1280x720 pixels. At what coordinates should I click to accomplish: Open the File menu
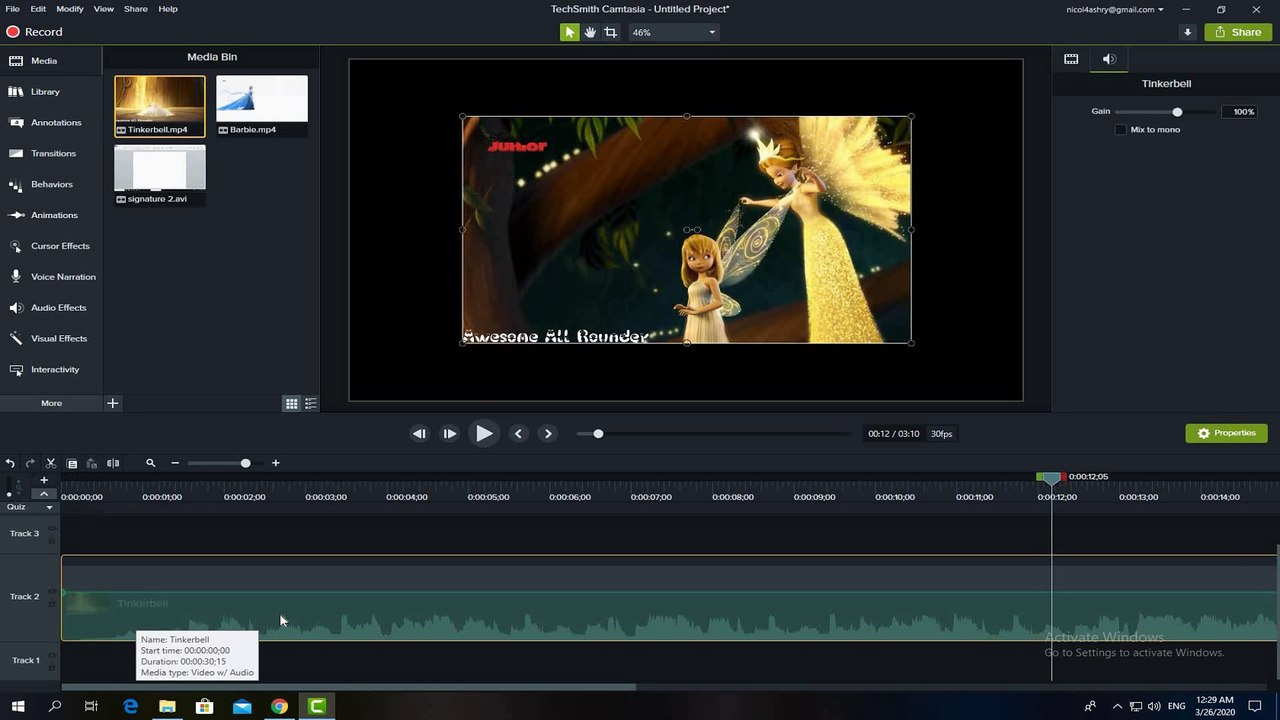(x=12, y=9)
